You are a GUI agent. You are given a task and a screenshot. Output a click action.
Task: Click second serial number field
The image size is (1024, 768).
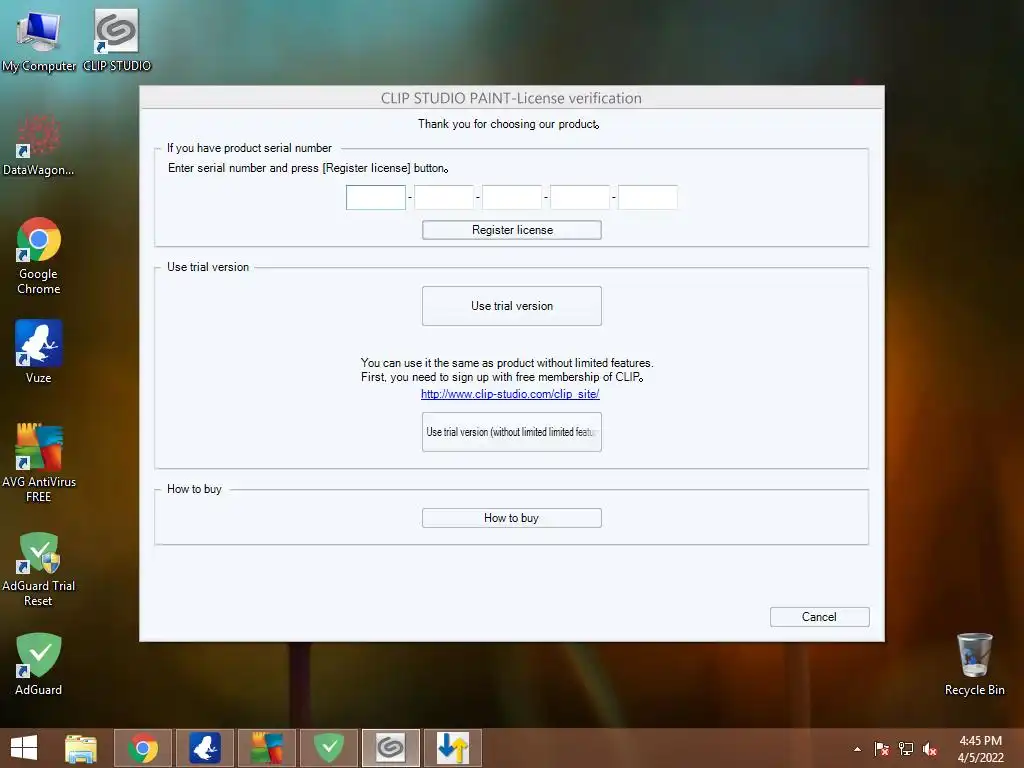(444, 197)
